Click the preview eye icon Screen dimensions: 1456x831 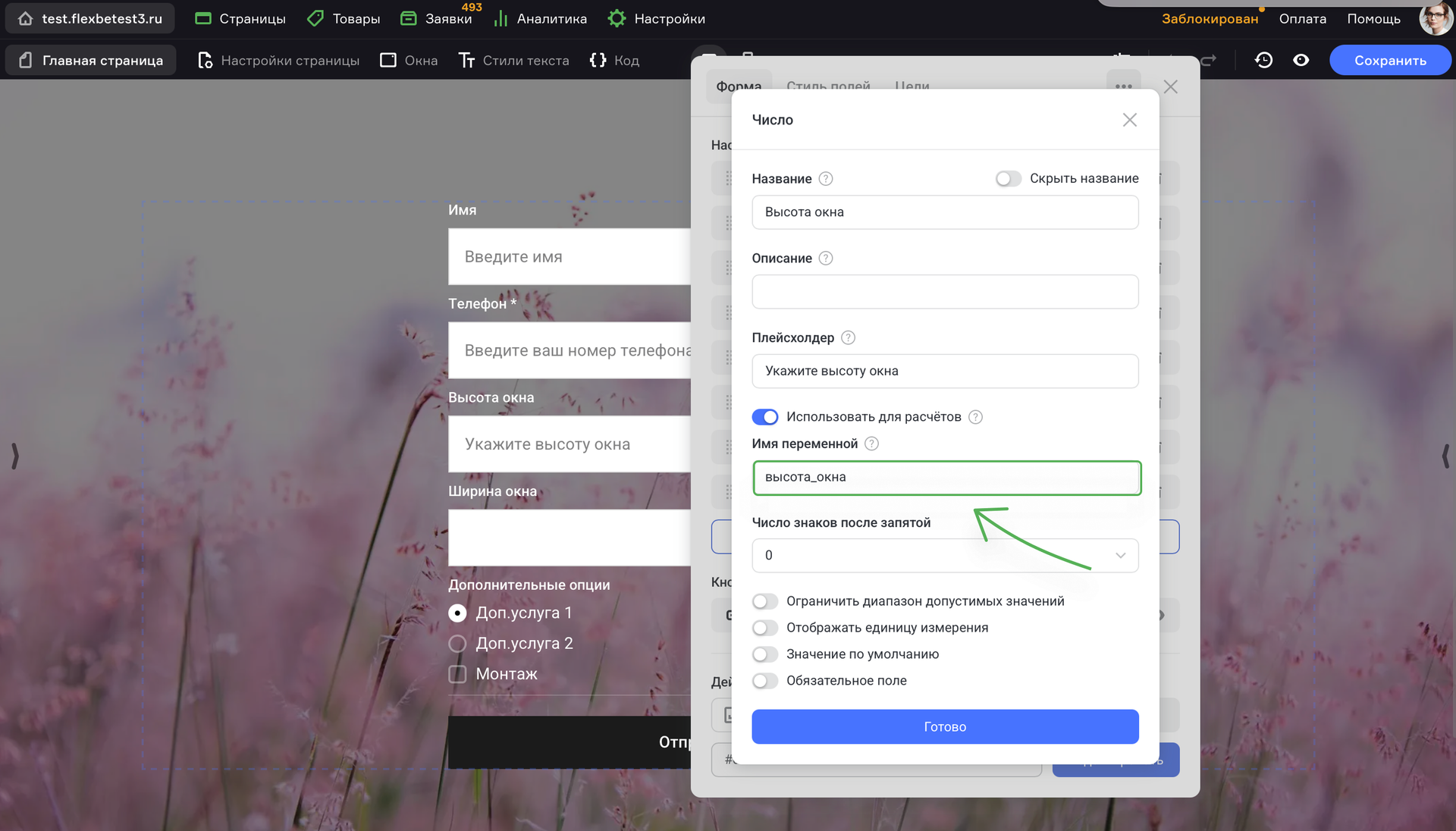tap(1301, 60)
